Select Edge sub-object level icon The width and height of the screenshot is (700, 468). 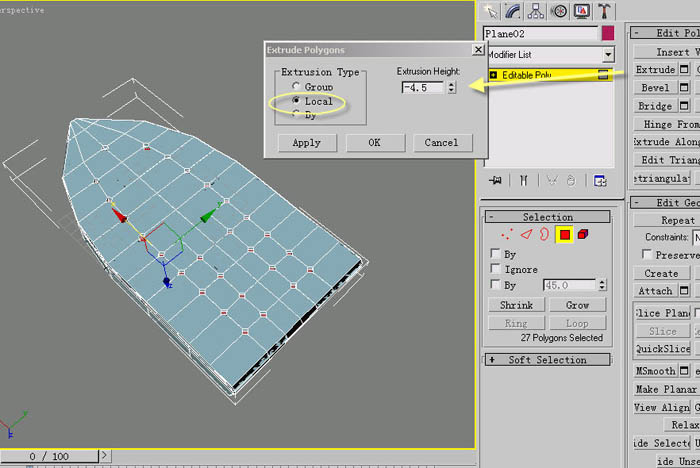coord(527,234)
